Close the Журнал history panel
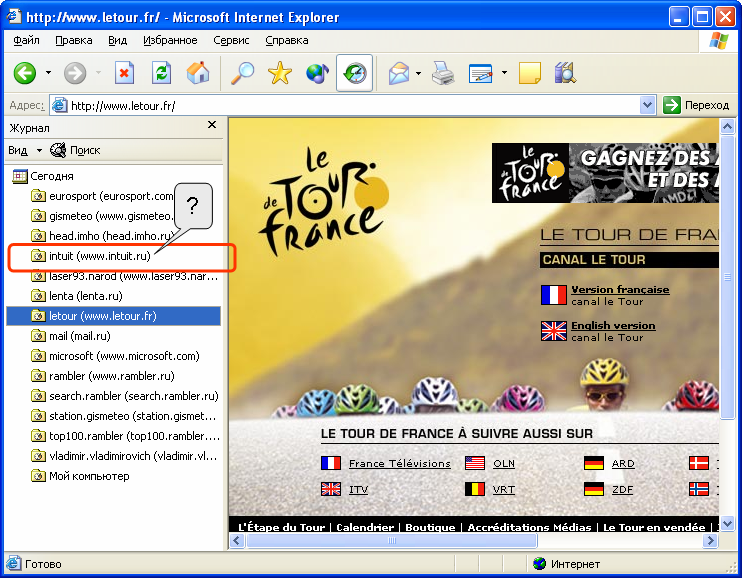Screen dimensions: 742x578 pyautogui.click(x=212, y=124)
